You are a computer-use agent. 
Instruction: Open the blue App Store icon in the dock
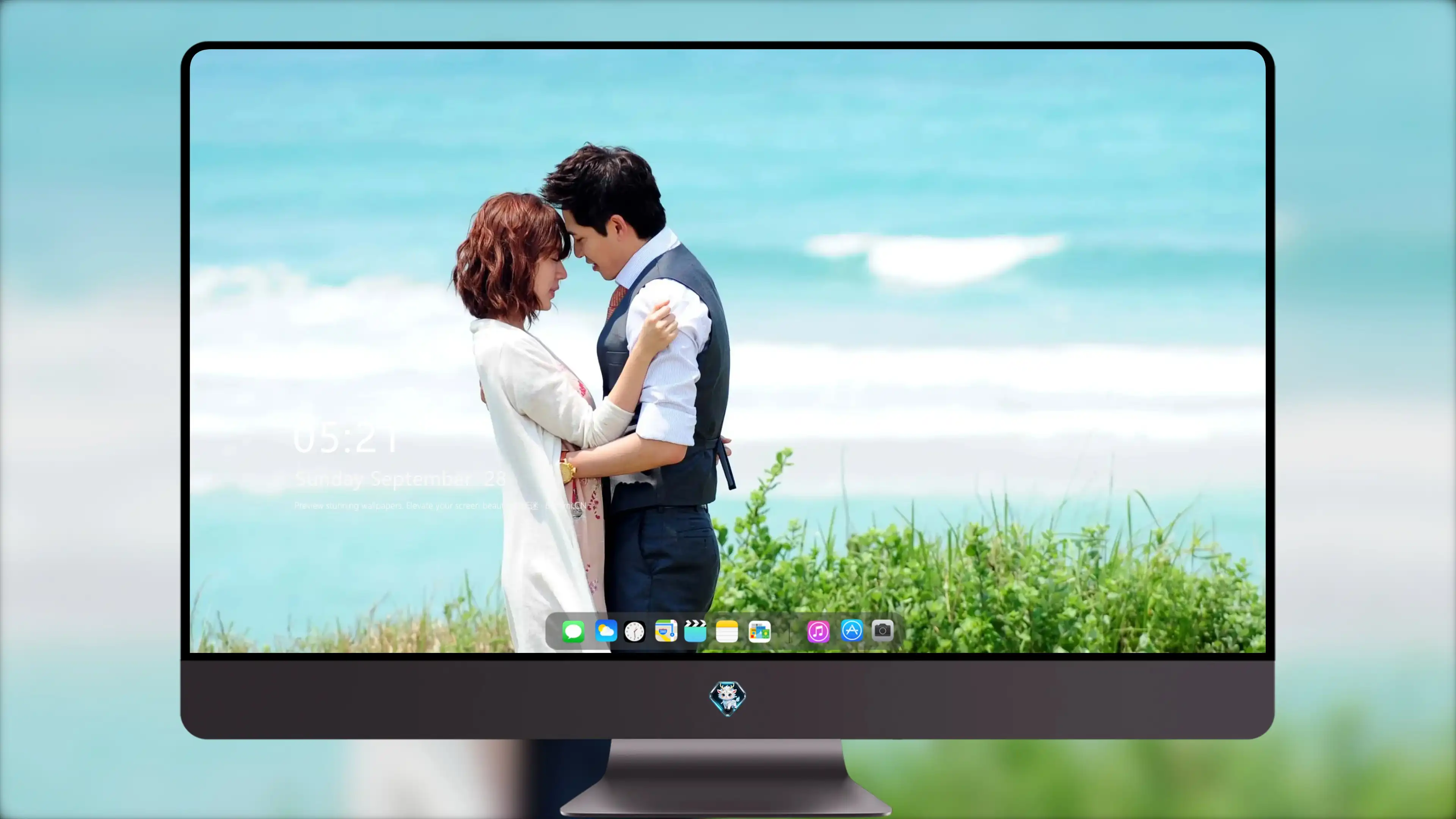tap(852, 630)
